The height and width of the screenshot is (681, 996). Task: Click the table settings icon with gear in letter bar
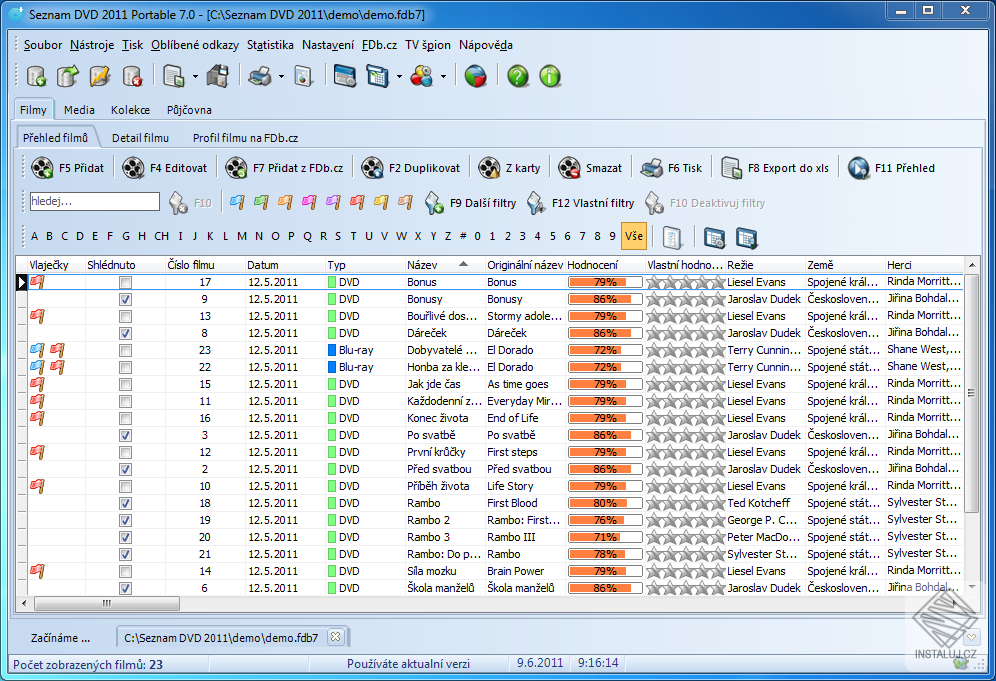tap(715, 238)
